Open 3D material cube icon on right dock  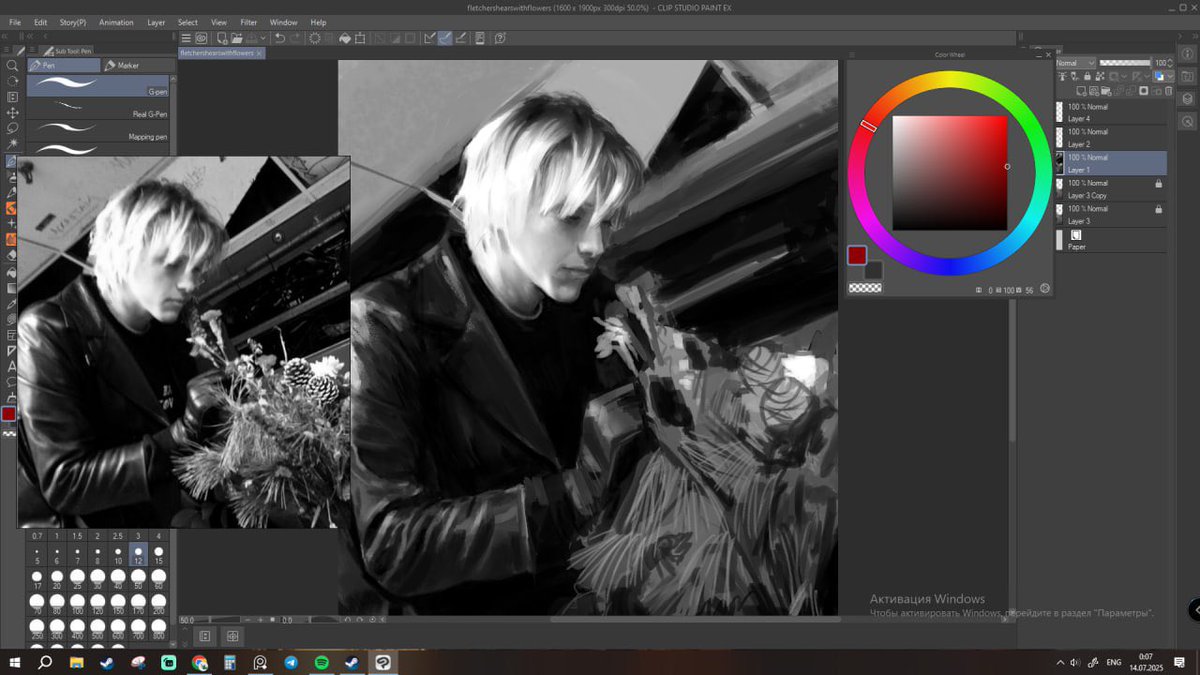point(1187,99)
